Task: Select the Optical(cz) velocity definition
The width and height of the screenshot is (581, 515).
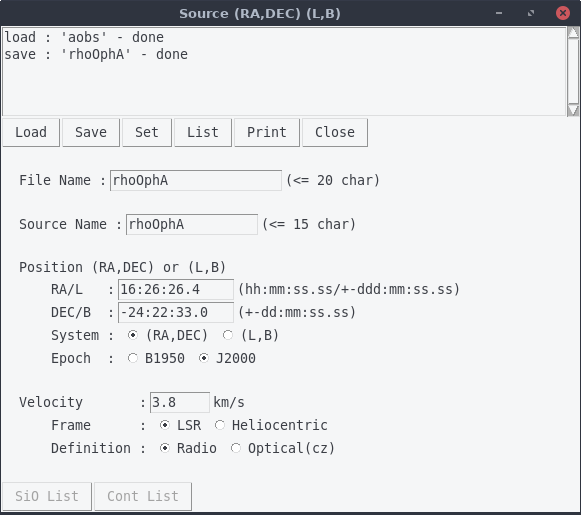Action: (236, 448)
